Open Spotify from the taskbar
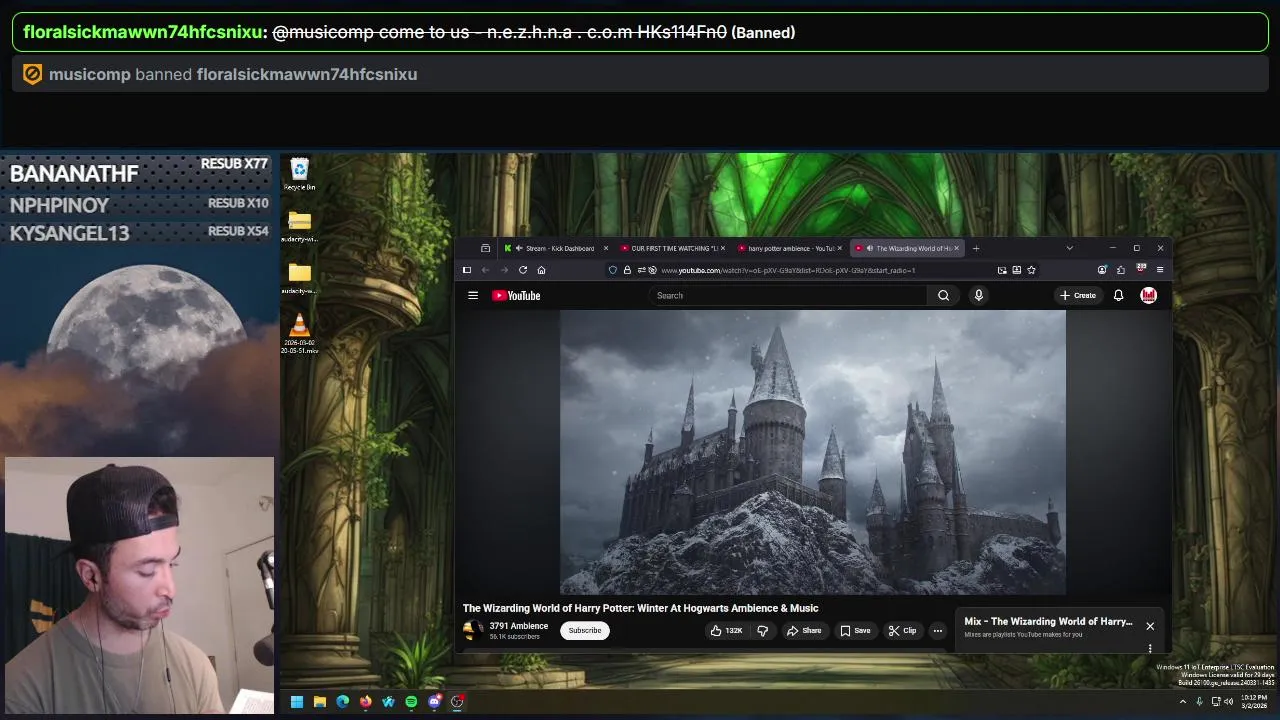1280x720 pixels. [x=411, y=702]
